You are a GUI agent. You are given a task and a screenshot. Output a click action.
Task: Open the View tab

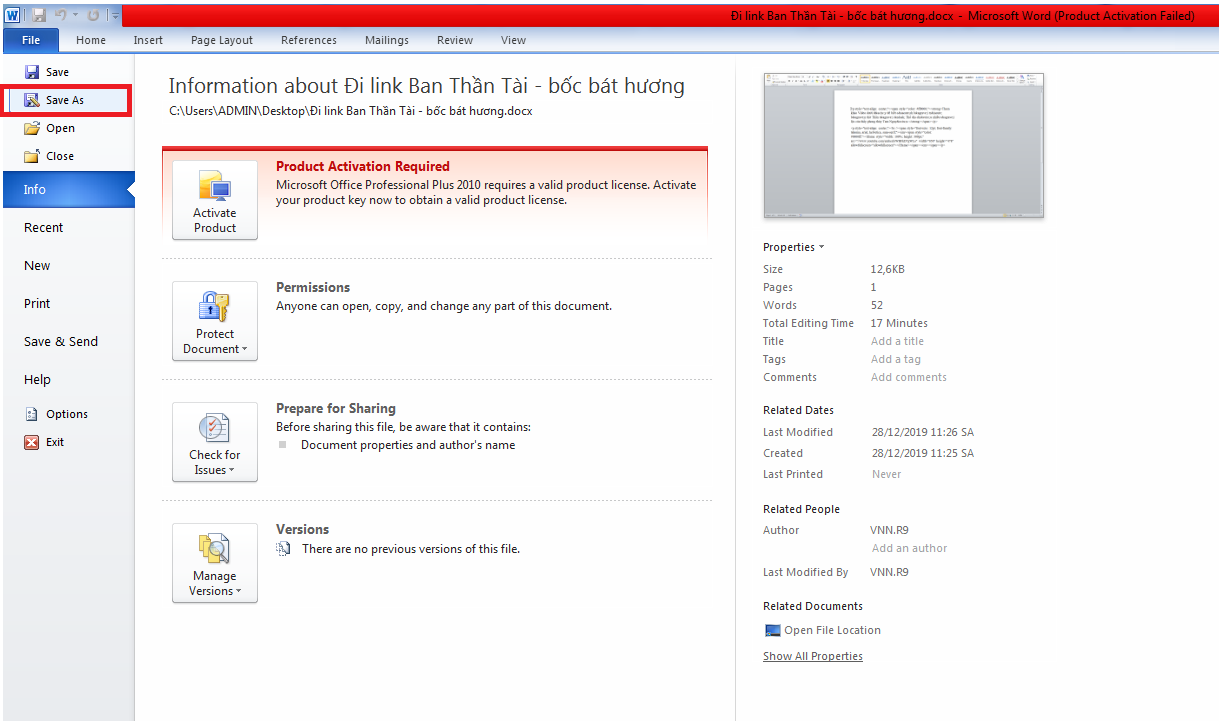point(513,40)
